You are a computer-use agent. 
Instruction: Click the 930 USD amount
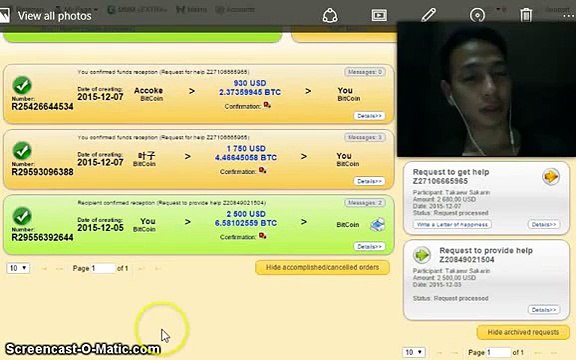(x=250, y=83)
